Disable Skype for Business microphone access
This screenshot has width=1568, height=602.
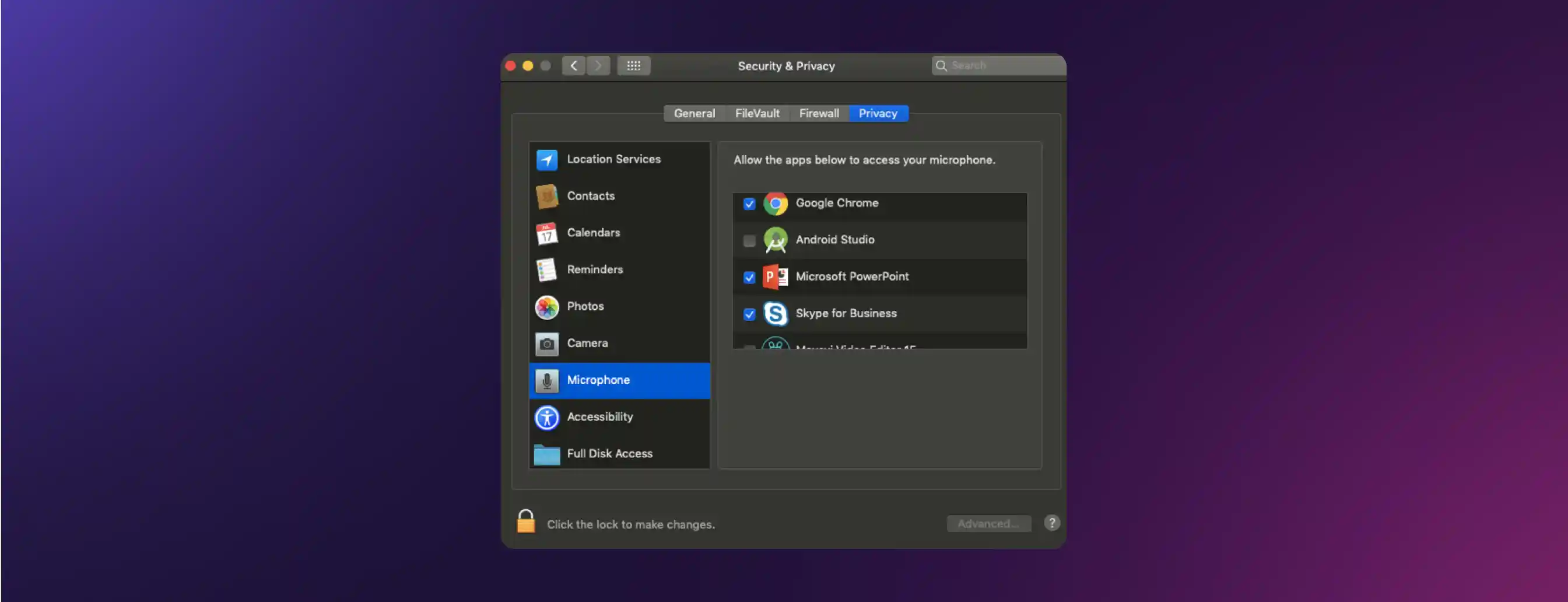tap(749, 314)
